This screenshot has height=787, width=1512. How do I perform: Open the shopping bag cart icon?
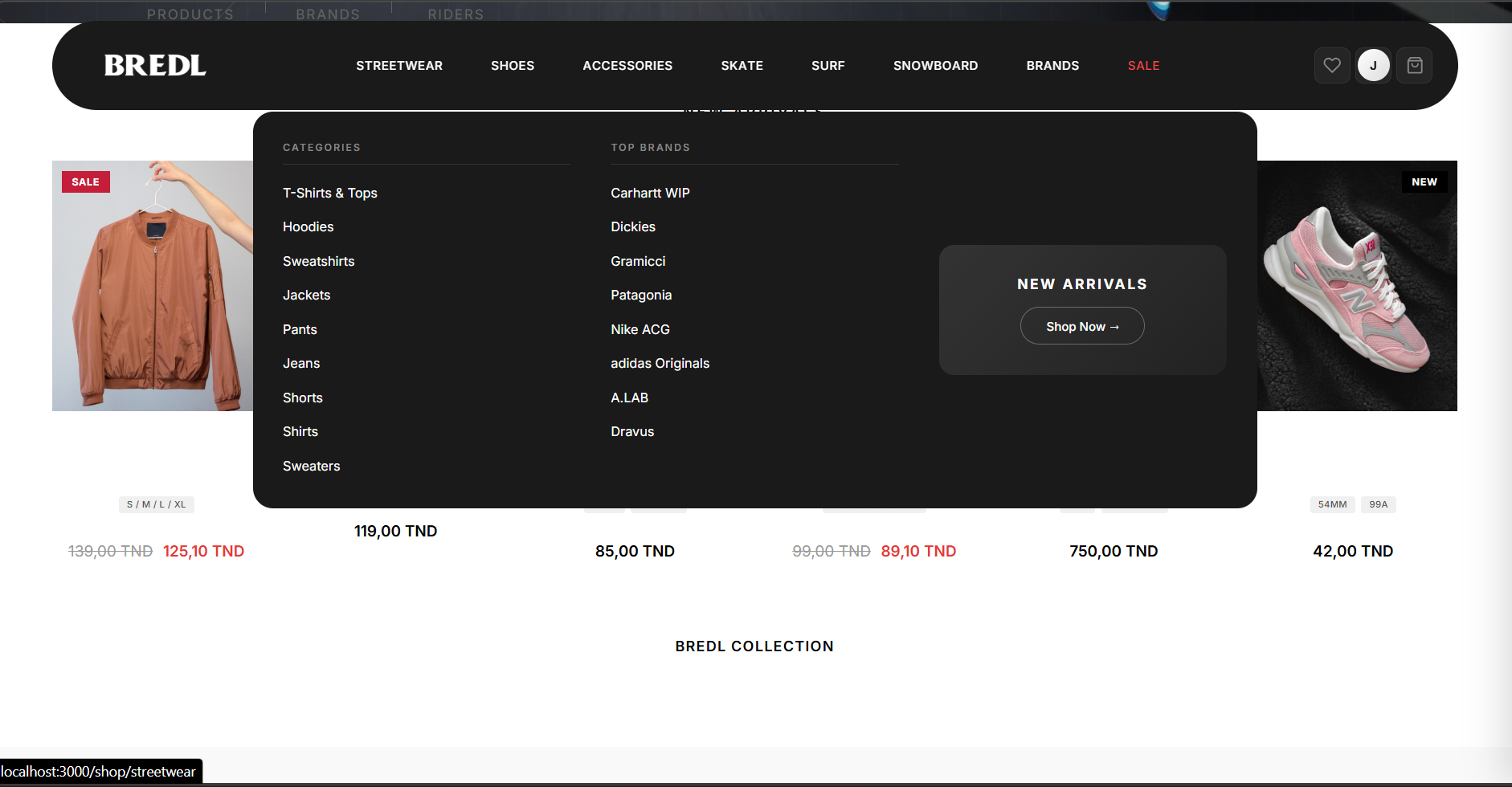pyautogui.click(x=1415, y=66)
